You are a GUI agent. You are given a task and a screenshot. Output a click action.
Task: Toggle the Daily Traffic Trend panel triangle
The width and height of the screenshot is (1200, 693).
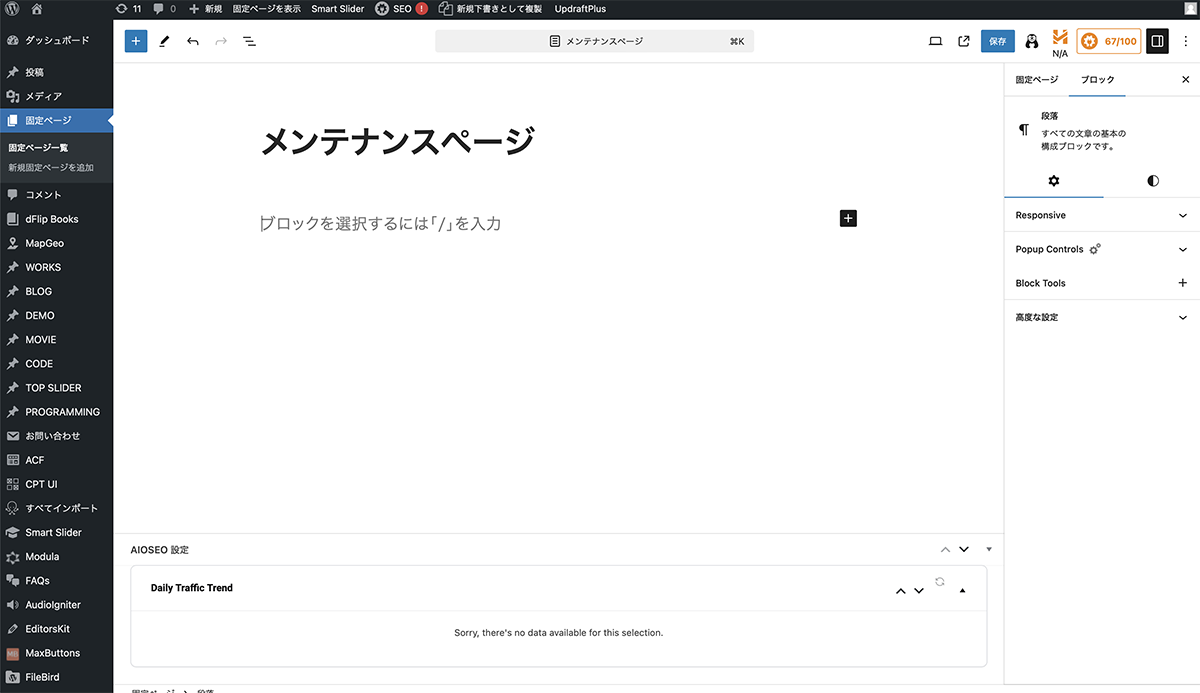(x=963, y=591)
